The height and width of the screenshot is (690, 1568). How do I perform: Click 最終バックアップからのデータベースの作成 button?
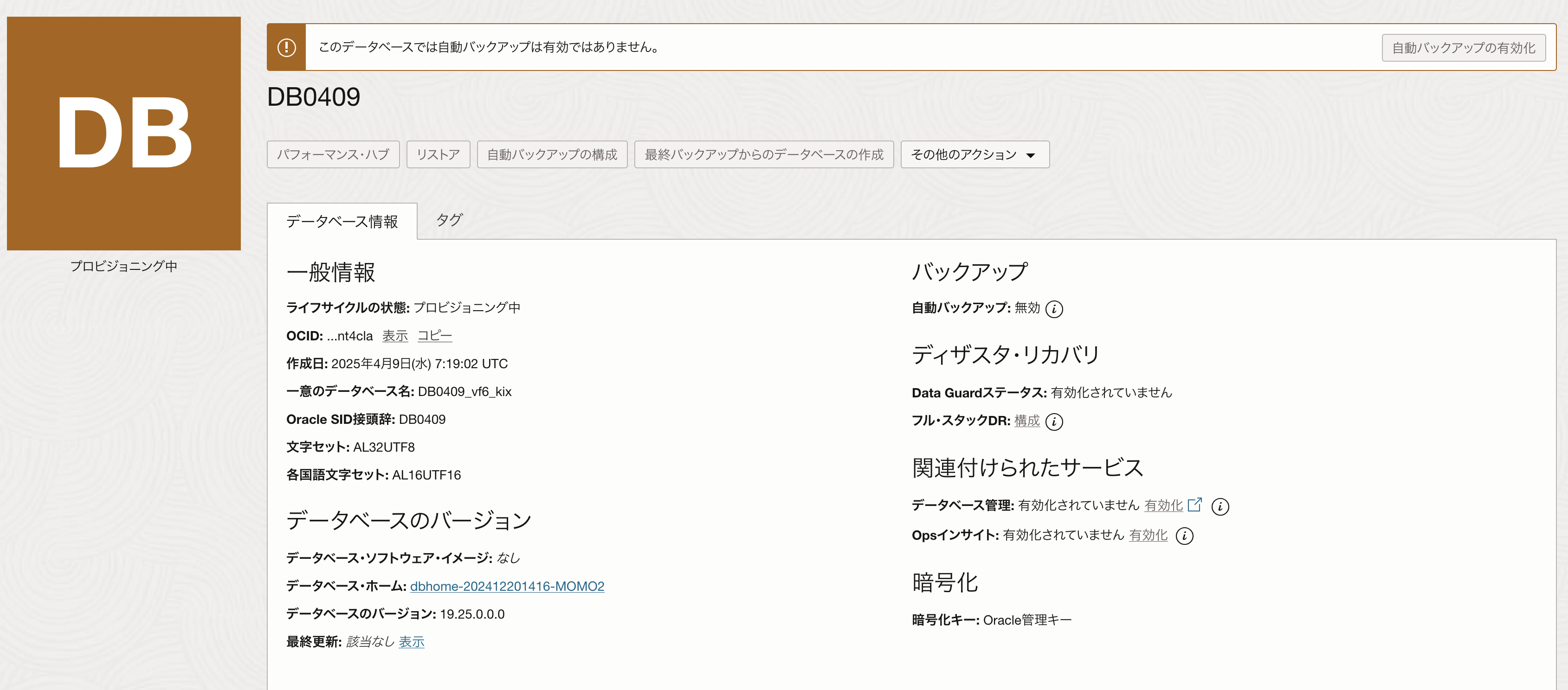(x=763, y=154)
